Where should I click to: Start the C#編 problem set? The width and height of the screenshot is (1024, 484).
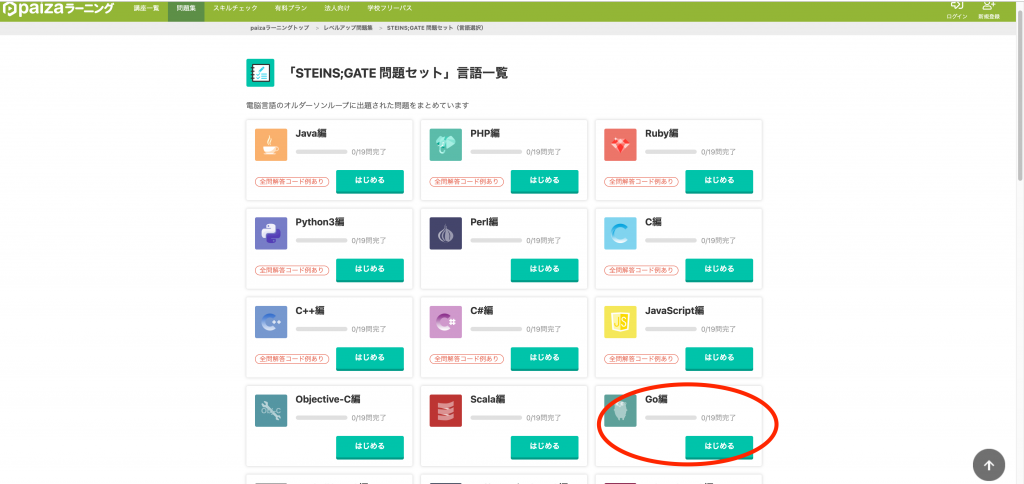(x=545, y=359)
